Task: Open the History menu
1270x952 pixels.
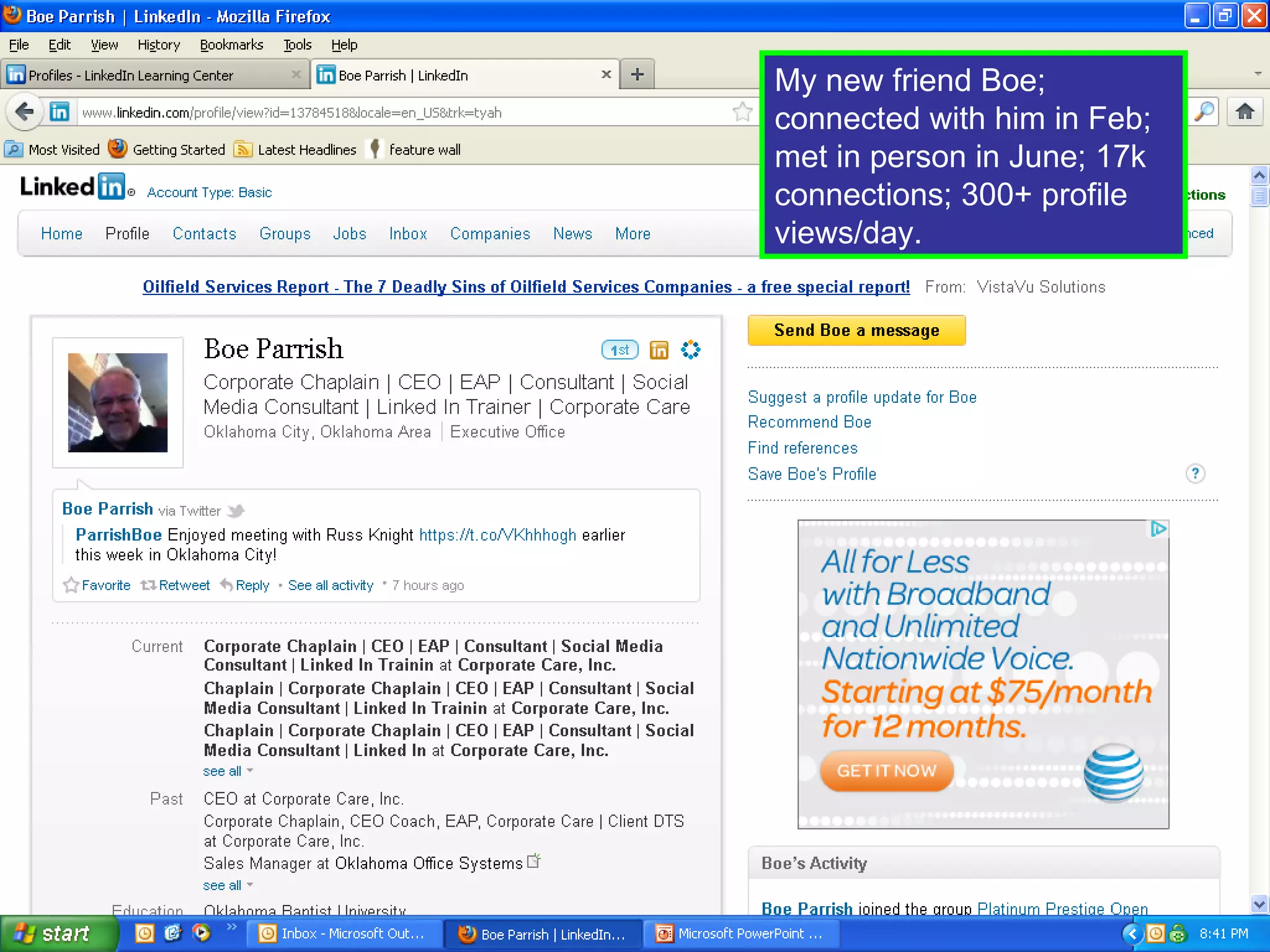Action: [x=159, y=45]
